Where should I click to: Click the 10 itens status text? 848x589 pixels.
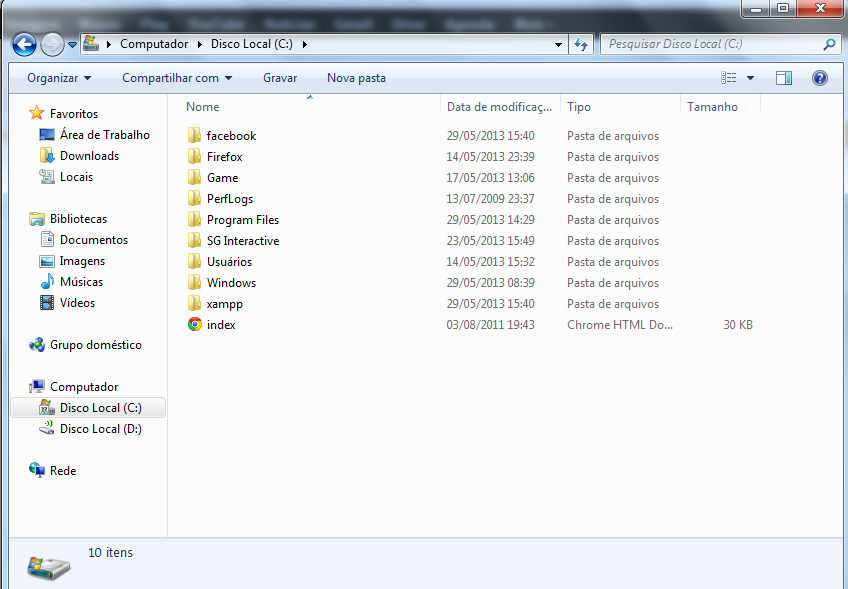[x=110, y=552]
